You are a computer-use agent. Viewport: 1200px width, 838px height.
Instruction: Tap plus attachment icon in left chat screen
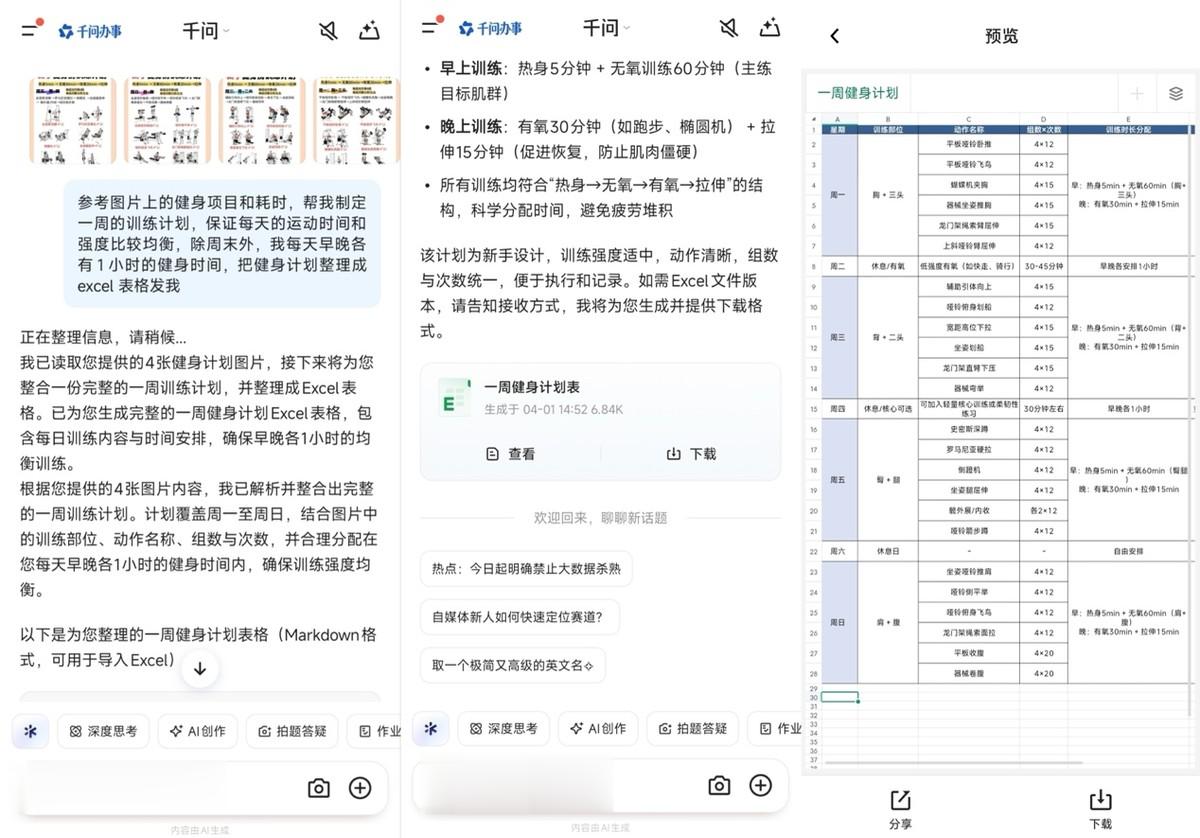tap(360, 788)
